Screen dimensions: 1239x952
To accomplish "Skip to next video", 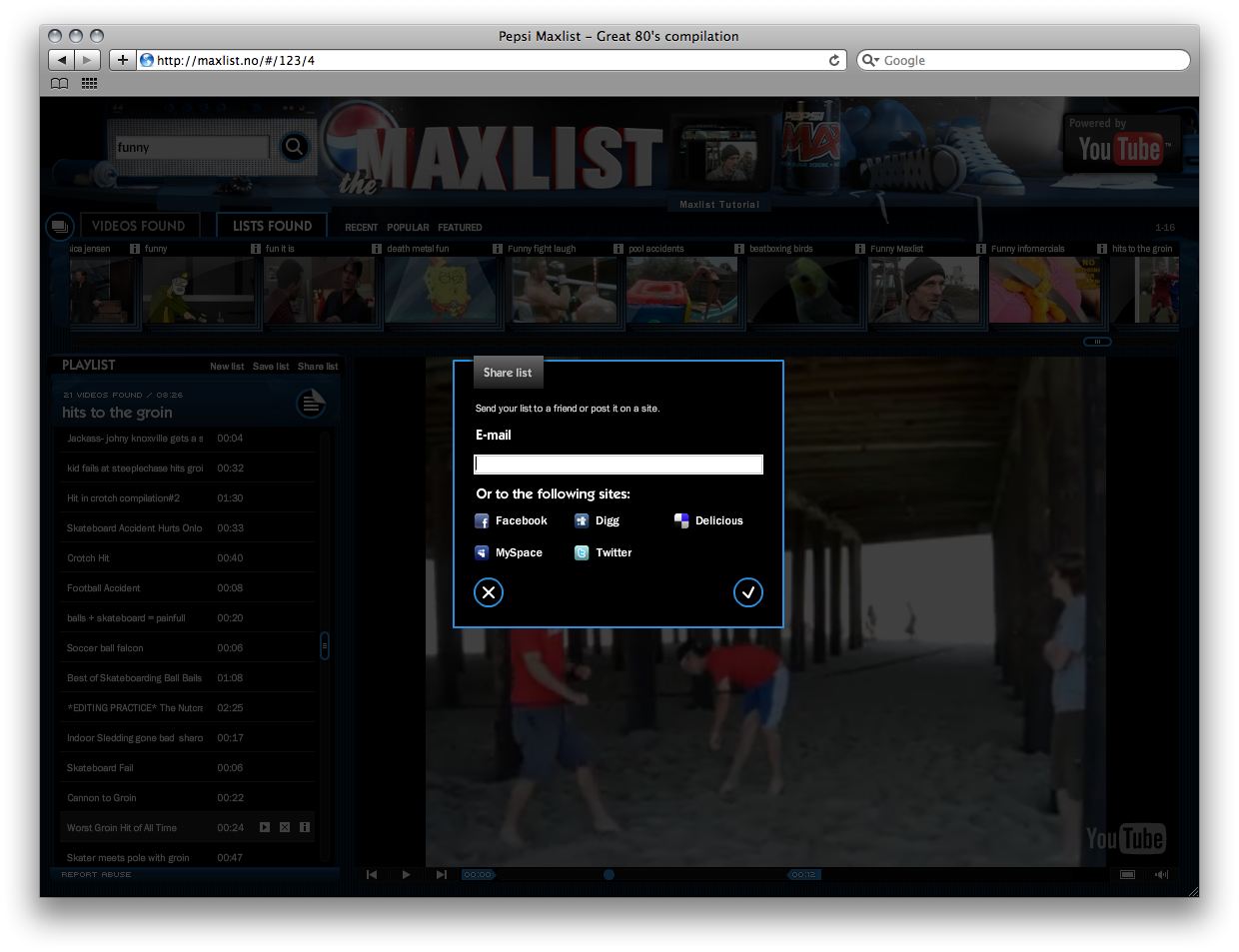I will [442, 874].
